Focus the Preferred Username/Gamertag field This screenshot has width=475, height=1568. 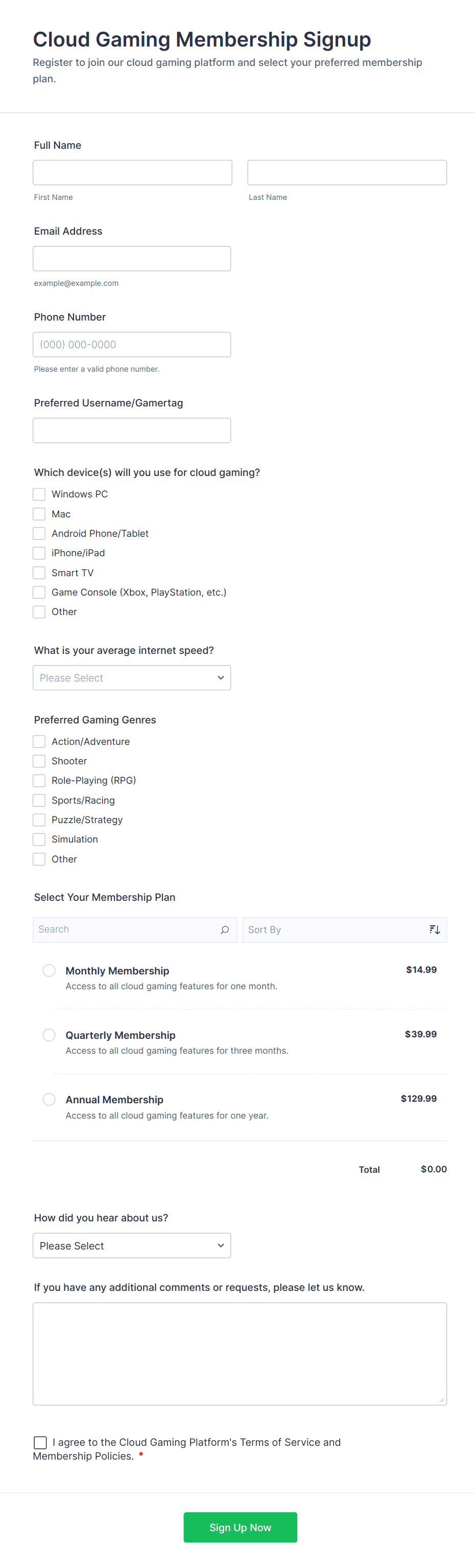[x=131, y=430]
